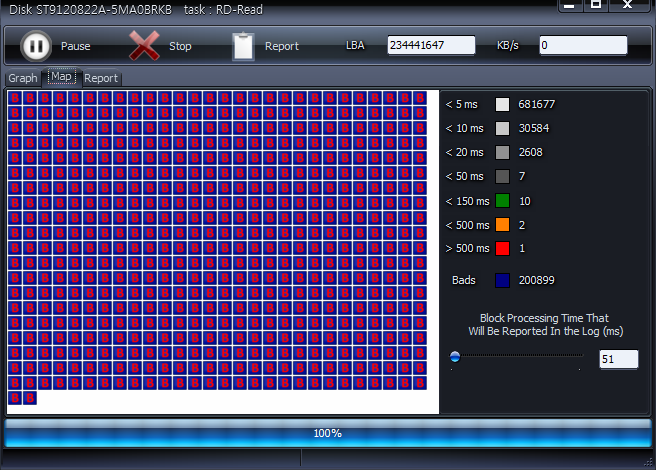Select the Map tab

[61, 77]
